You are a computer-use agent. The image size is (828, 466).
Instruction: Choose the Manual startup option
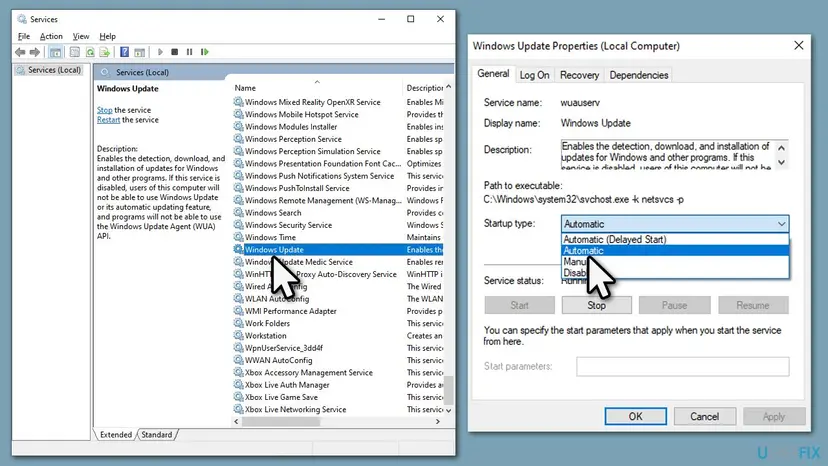point(675,262)
